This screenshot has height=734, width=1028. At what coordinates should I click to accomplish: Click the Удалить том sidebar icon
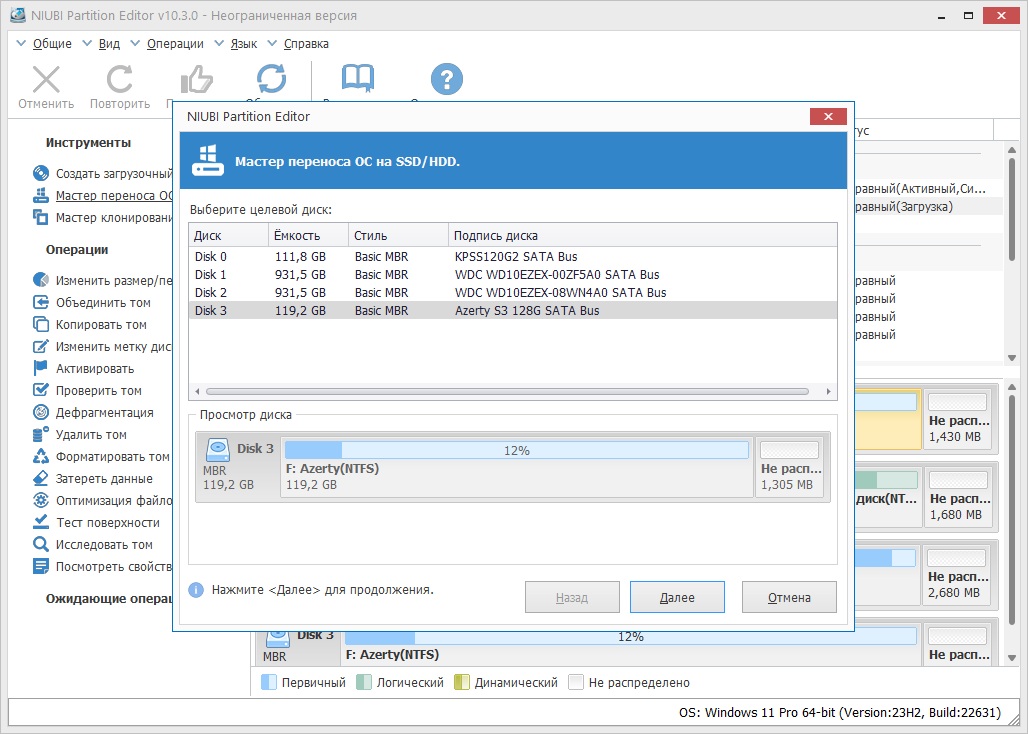(x=41, y=435)
